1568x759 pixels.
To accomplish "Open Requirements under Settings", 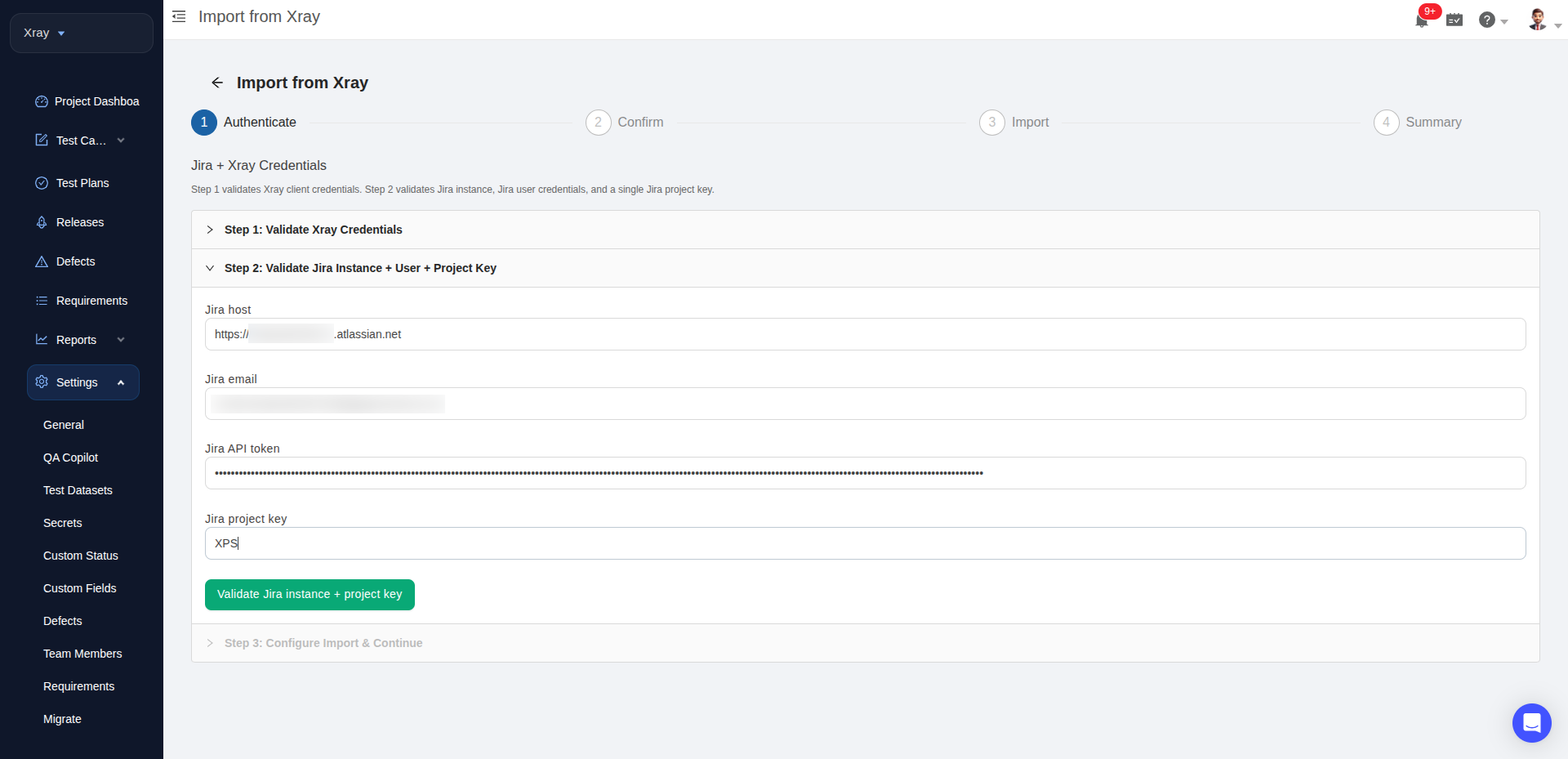I will [x=78, y=686].
